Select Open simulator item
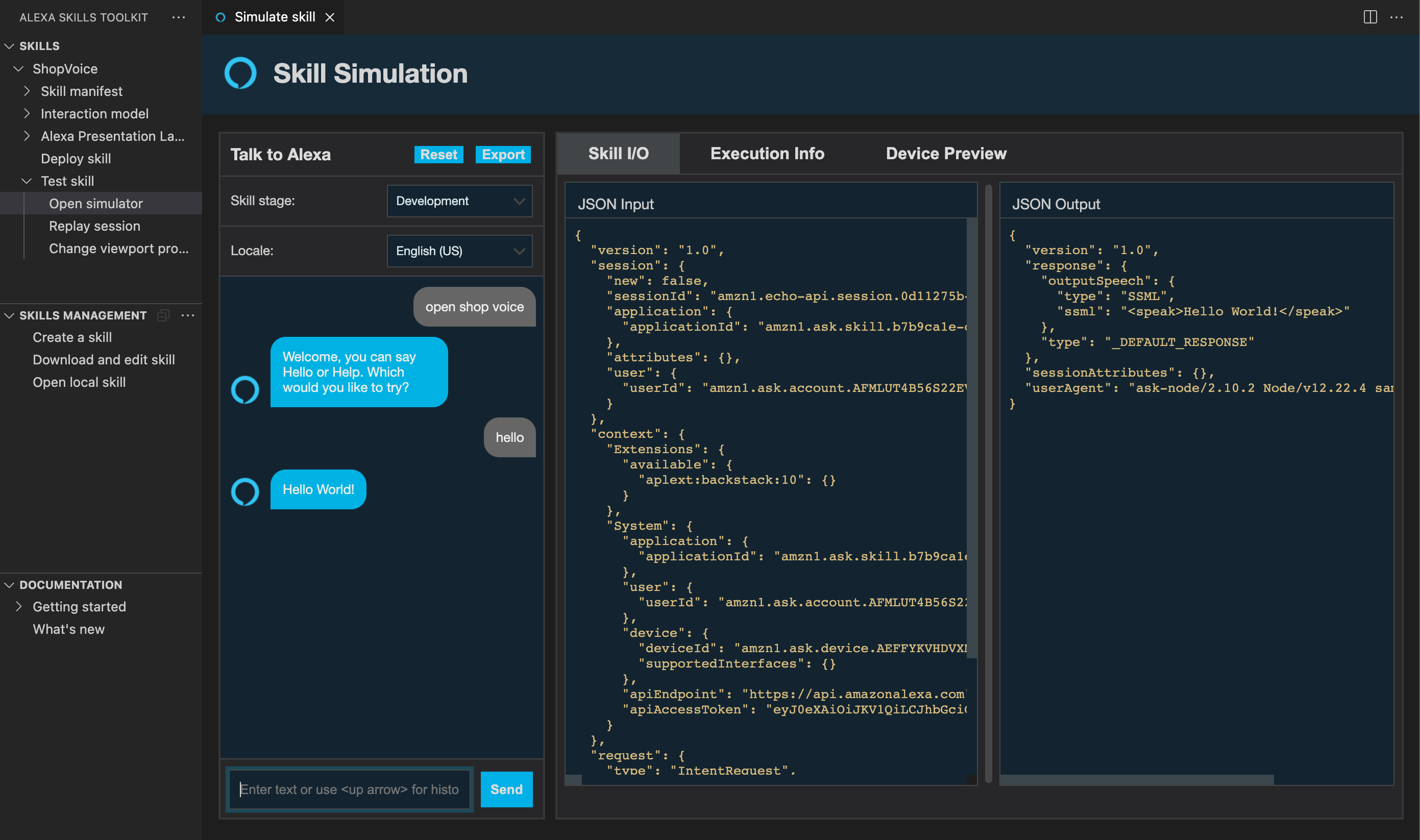Image resolution: width=1420 pixels, height=840 pixels. point(101,203)
